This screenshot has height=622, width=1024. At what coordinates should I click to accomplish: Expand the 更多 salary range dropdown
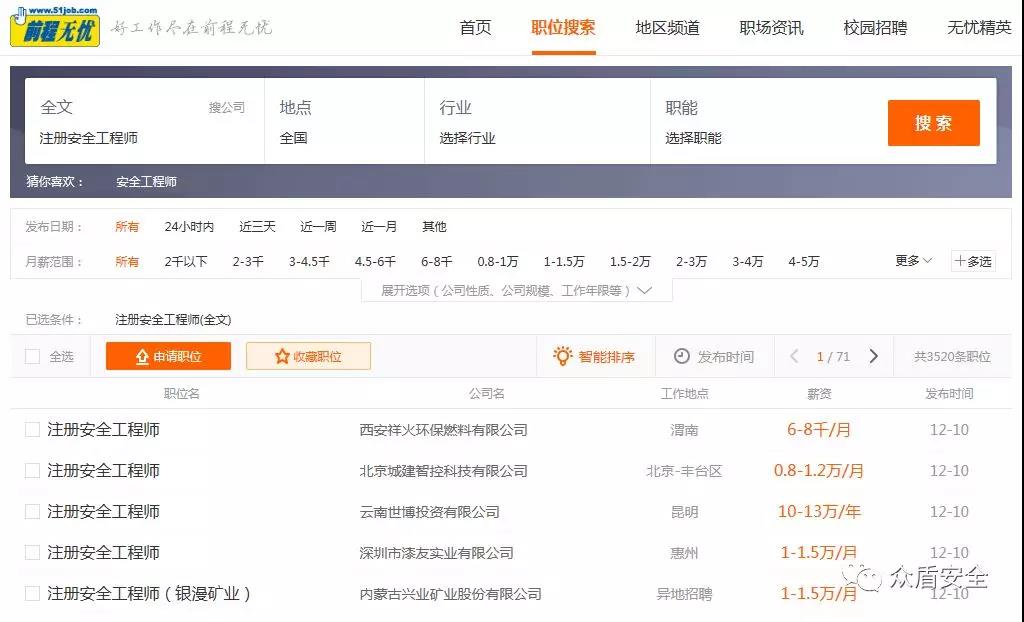[x=913, y=261]
